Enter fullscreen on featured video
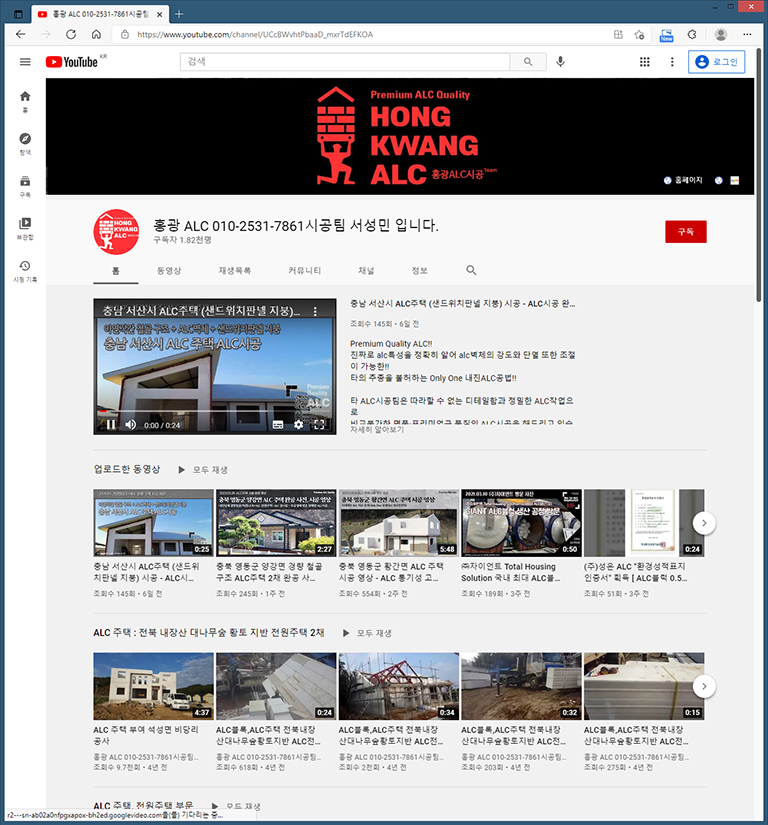This screenshot has height=825, width=768. click(319, 425)
